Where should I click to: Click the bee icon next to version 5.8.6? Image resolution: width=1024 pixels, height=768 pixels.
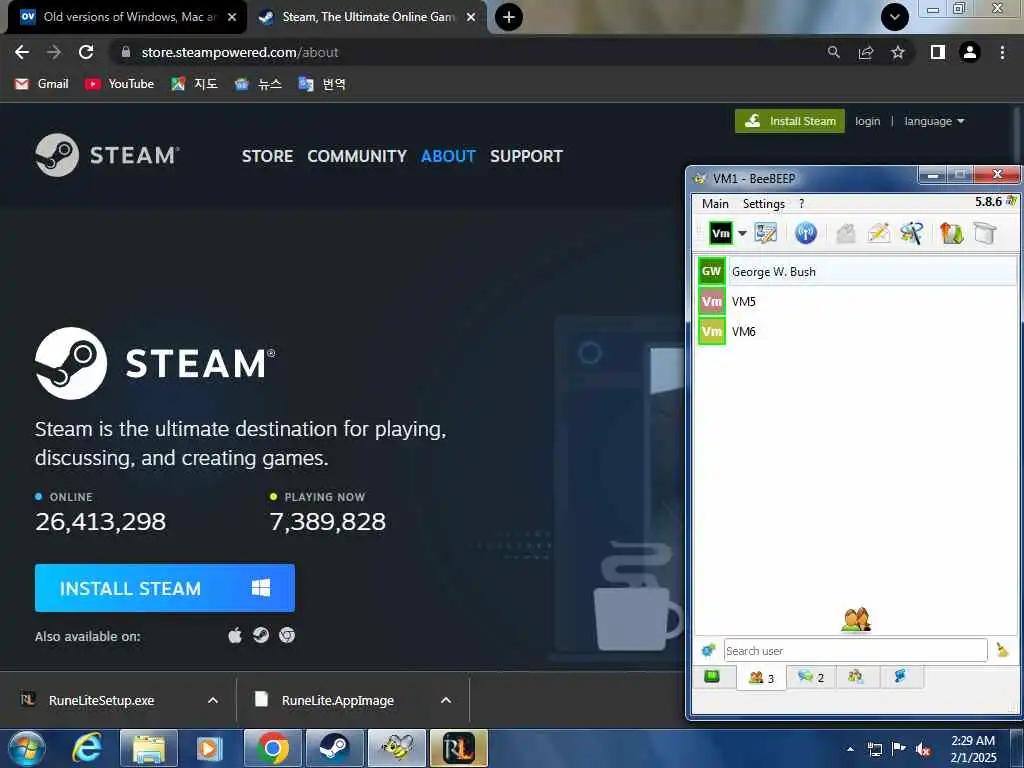[1011, 201]
